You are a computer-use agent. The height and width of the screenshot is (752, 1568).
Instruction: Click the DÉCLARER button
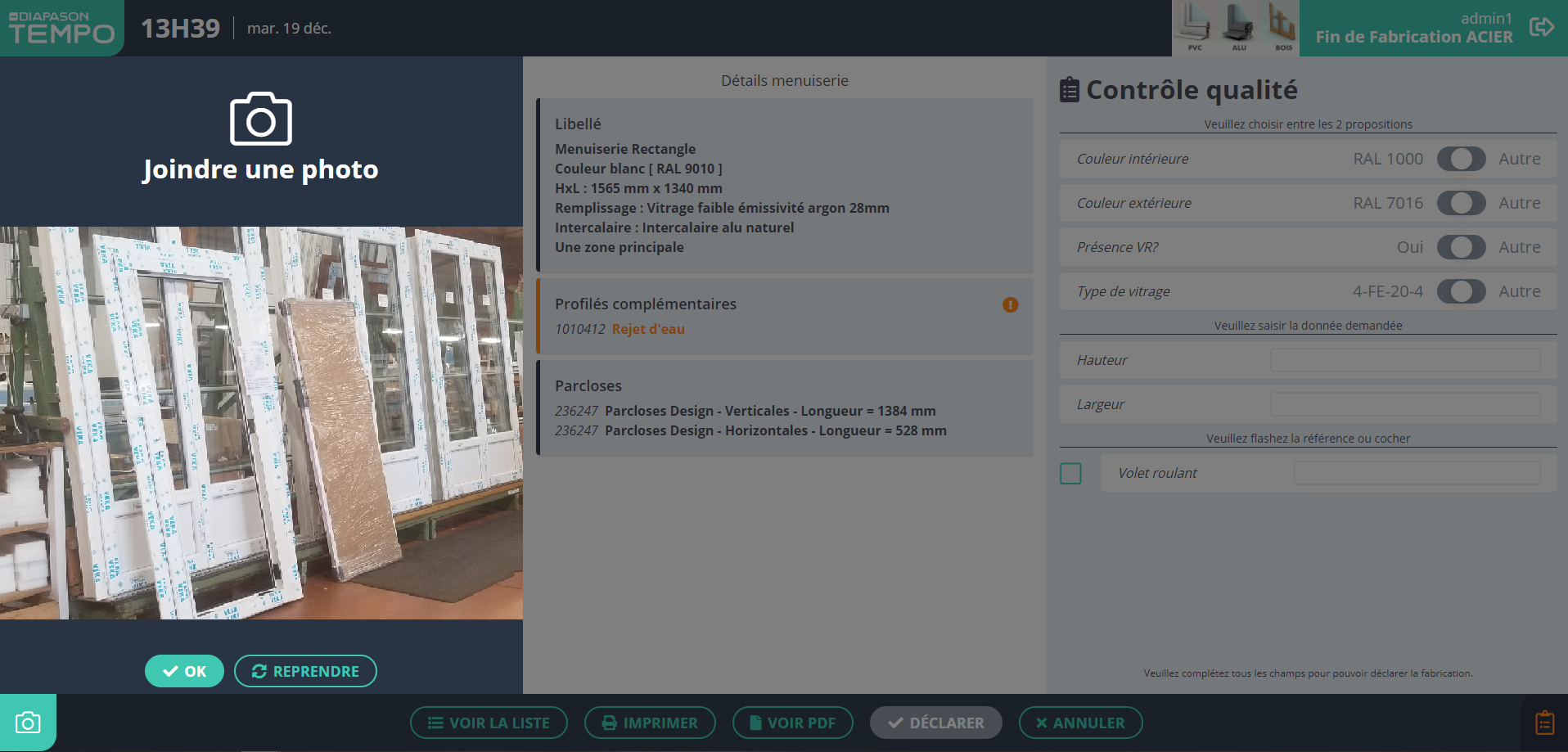[x=936, y=723]
